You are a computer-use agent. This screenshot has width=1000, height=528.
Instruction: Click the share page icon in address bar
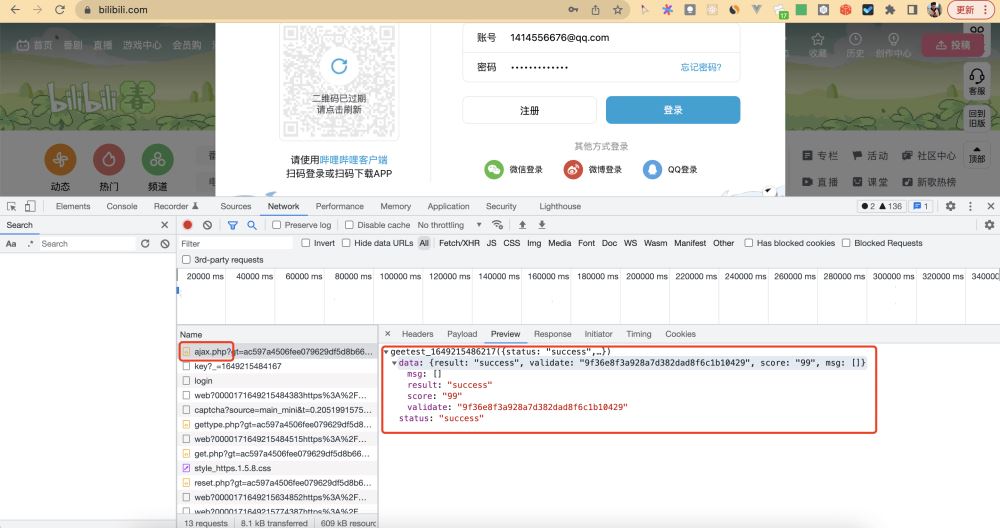pos(595,10)
